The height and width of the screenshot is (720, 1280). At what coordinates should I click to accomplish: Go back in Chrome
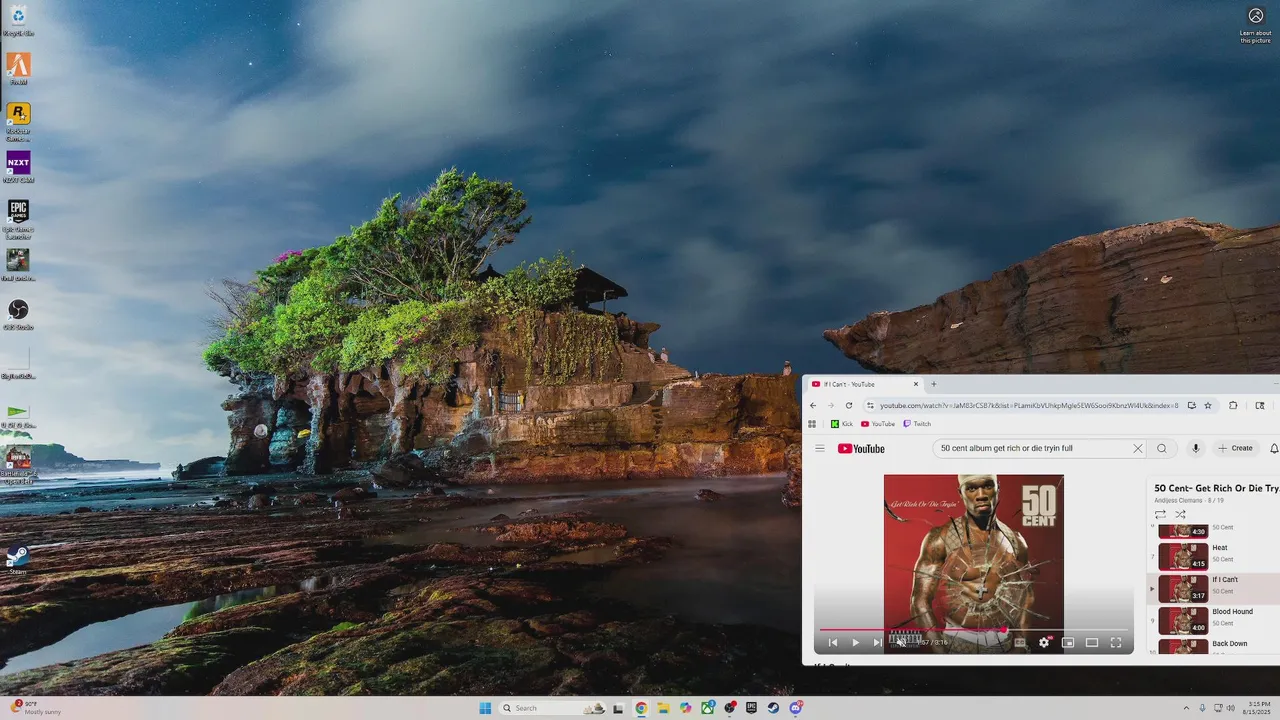pos(813,405)
